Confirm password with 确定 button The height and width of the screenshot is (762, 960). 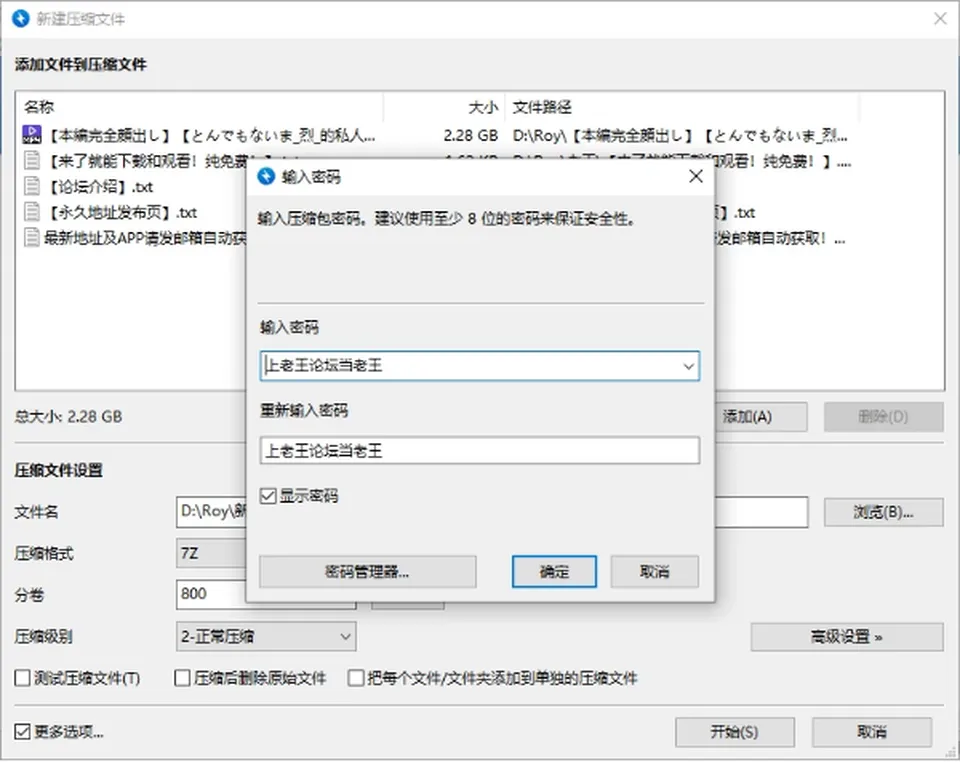point(554,572)
